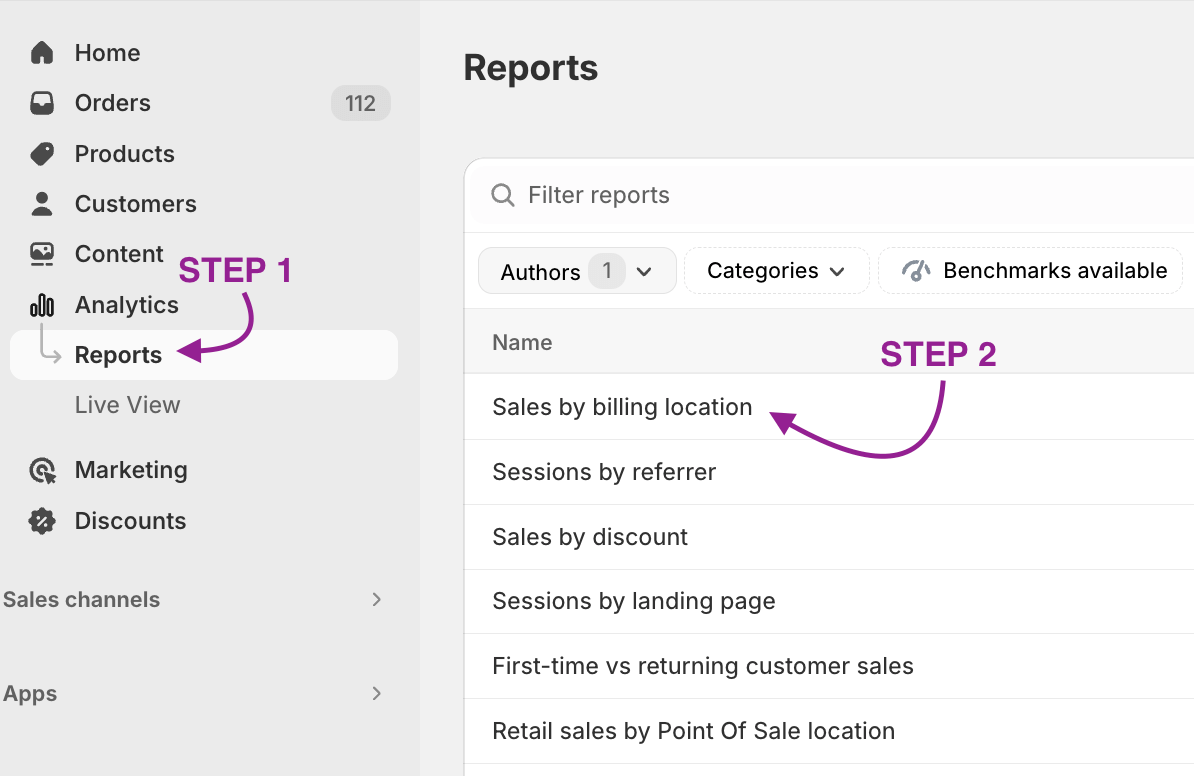
Task: Open Discounts via its badge icon
Action: [x=40, y=520]
